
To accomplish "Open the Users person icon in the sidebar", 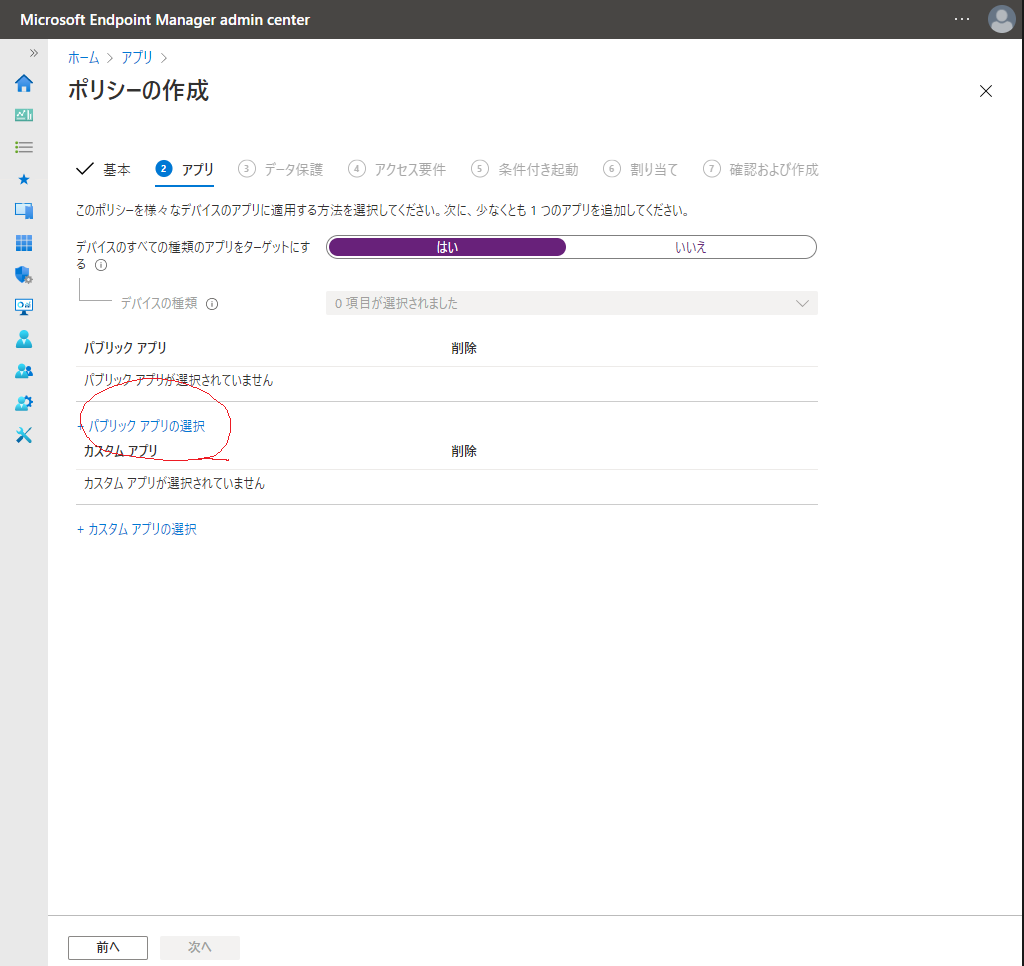I will [x=24, y=339].
